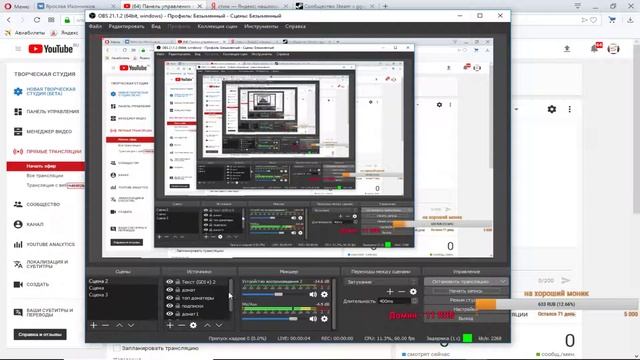Open the Редактировать menu in OBS

(127, 26)
